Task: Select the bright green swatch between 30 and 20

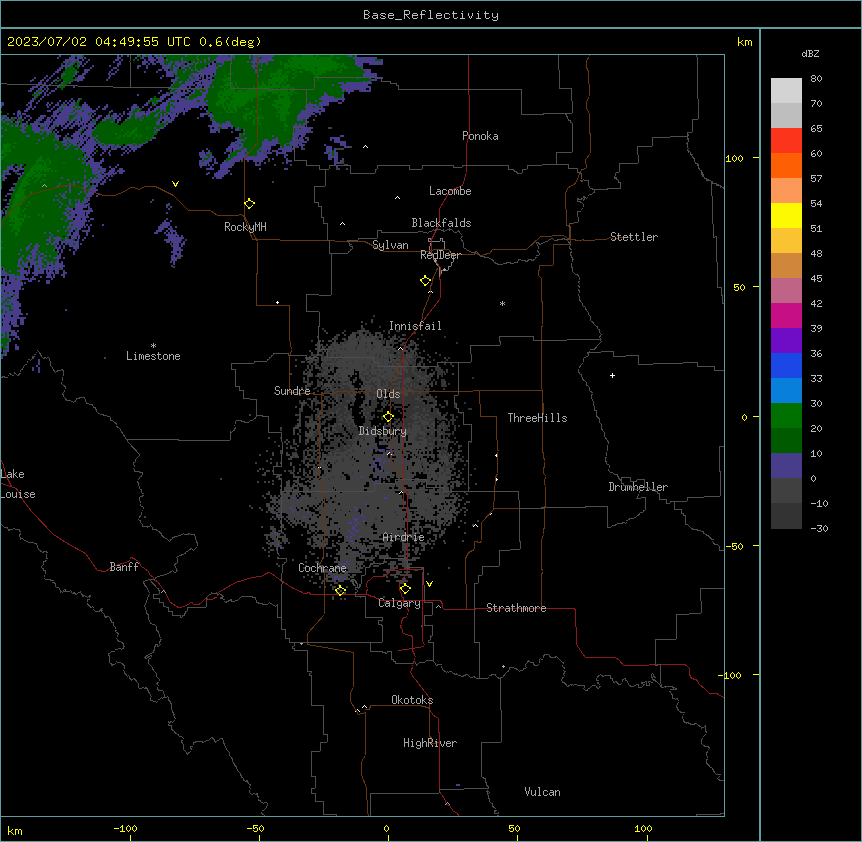Action: (x=786, y=416)
